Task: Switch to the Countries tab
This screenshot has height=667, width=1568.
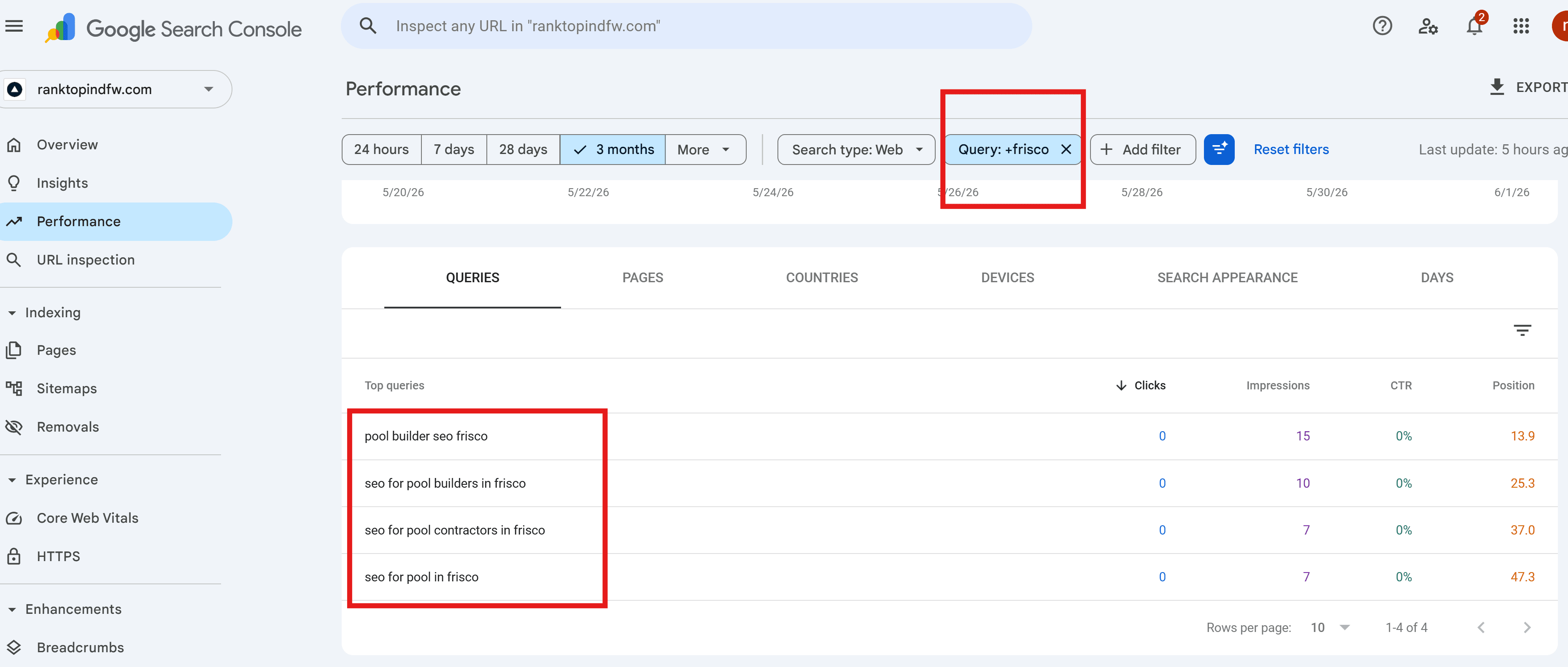Action: click(x=822, y=278)
